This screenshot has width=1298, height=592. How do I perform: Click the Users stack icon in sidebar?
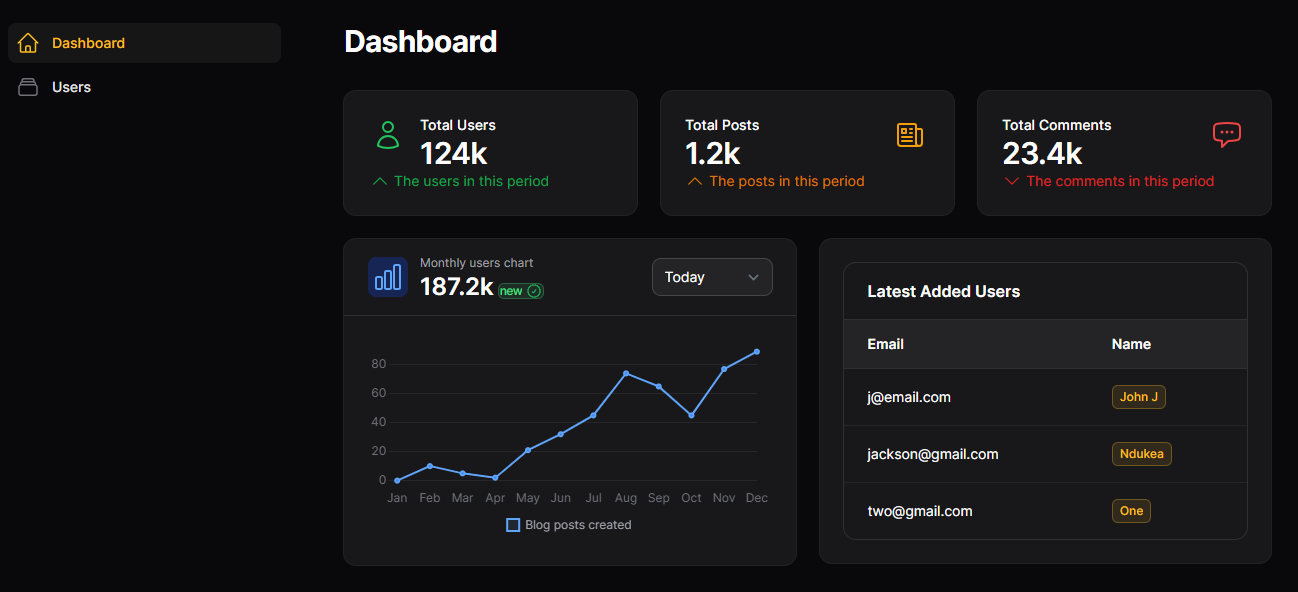point(28,87)
